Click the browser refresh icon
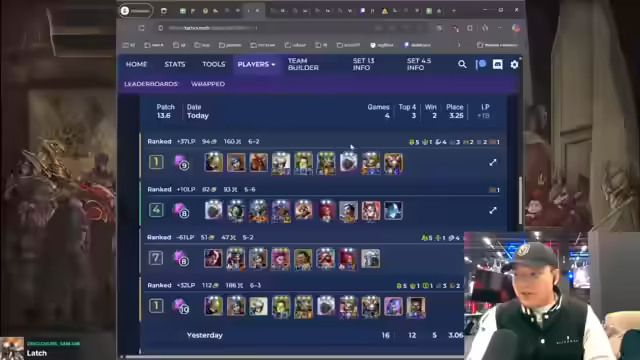The height and width of the screenshot is (360, 640). click(x=141, y=28)
